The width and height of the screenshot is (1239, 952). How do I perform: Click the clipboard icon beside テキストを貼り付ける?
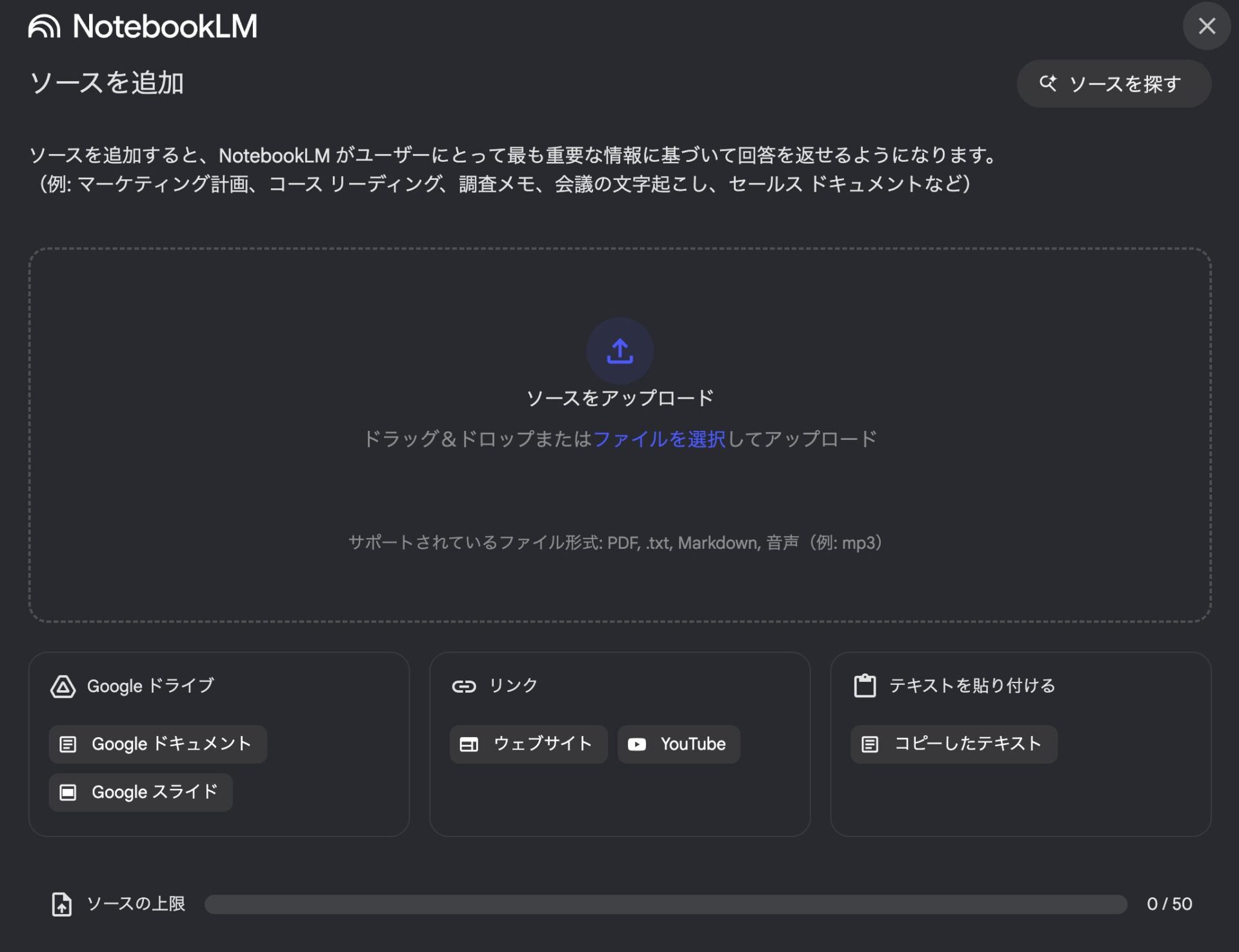point(865,686)
